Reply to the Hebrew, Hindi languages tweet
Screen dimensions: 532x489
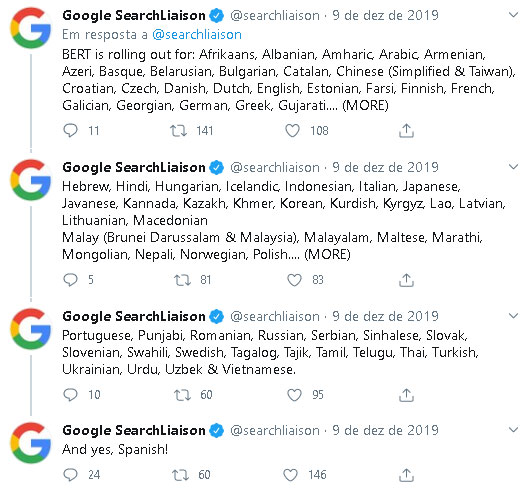71,280
